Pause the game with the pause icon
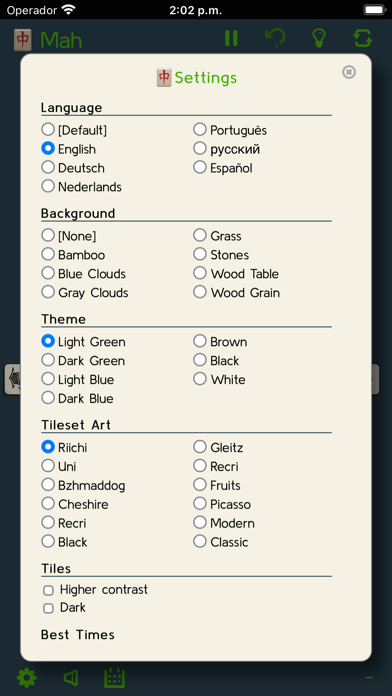Screen dimensions: 392x696 pos(231,38)
